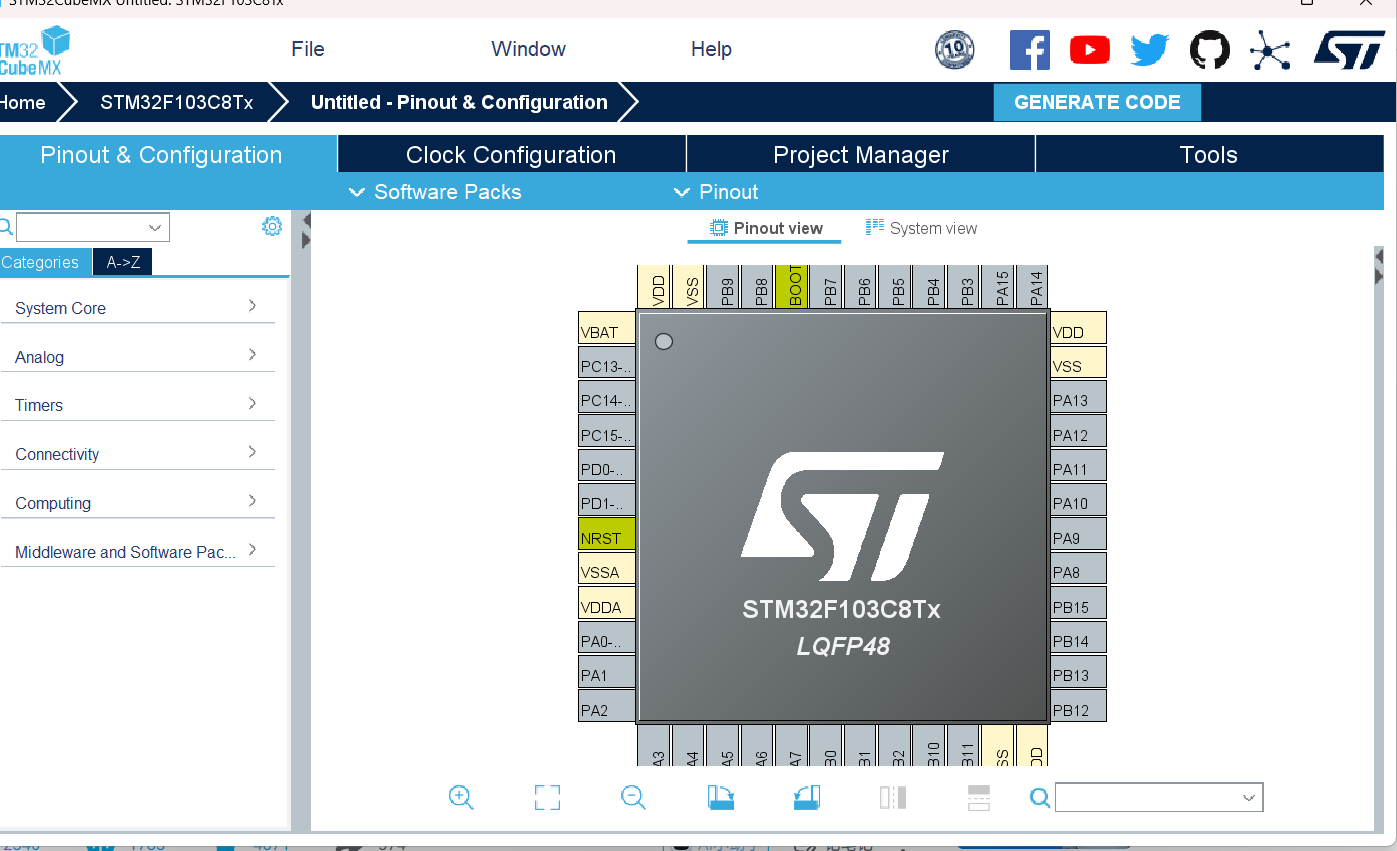This screenshot has width=1397, height=851.
Task: Select the Pinout & Configuration tab
Action: [161, 155]
